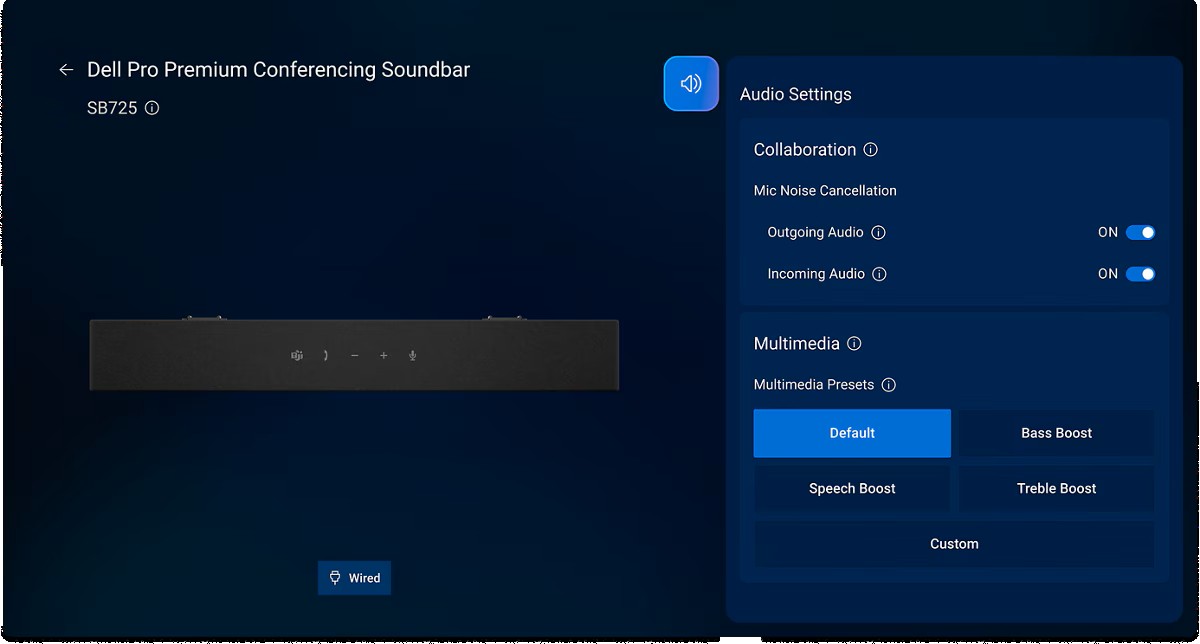The image size is (1200, 644).
Task: Click the Collaboration info icon
Action: (x=871, y=149)
